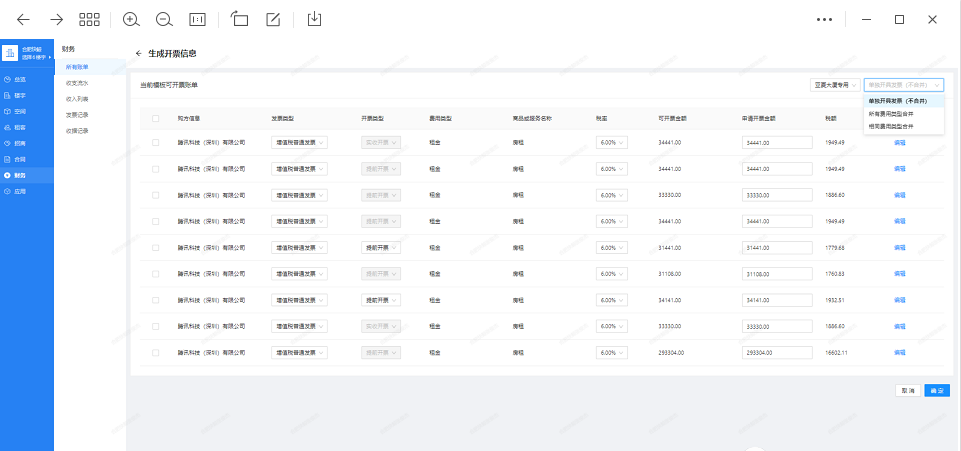Open the edit/annotate pencil icon
Screen dimensions: 961x451
pyautogui.click(x=273, y=19)
